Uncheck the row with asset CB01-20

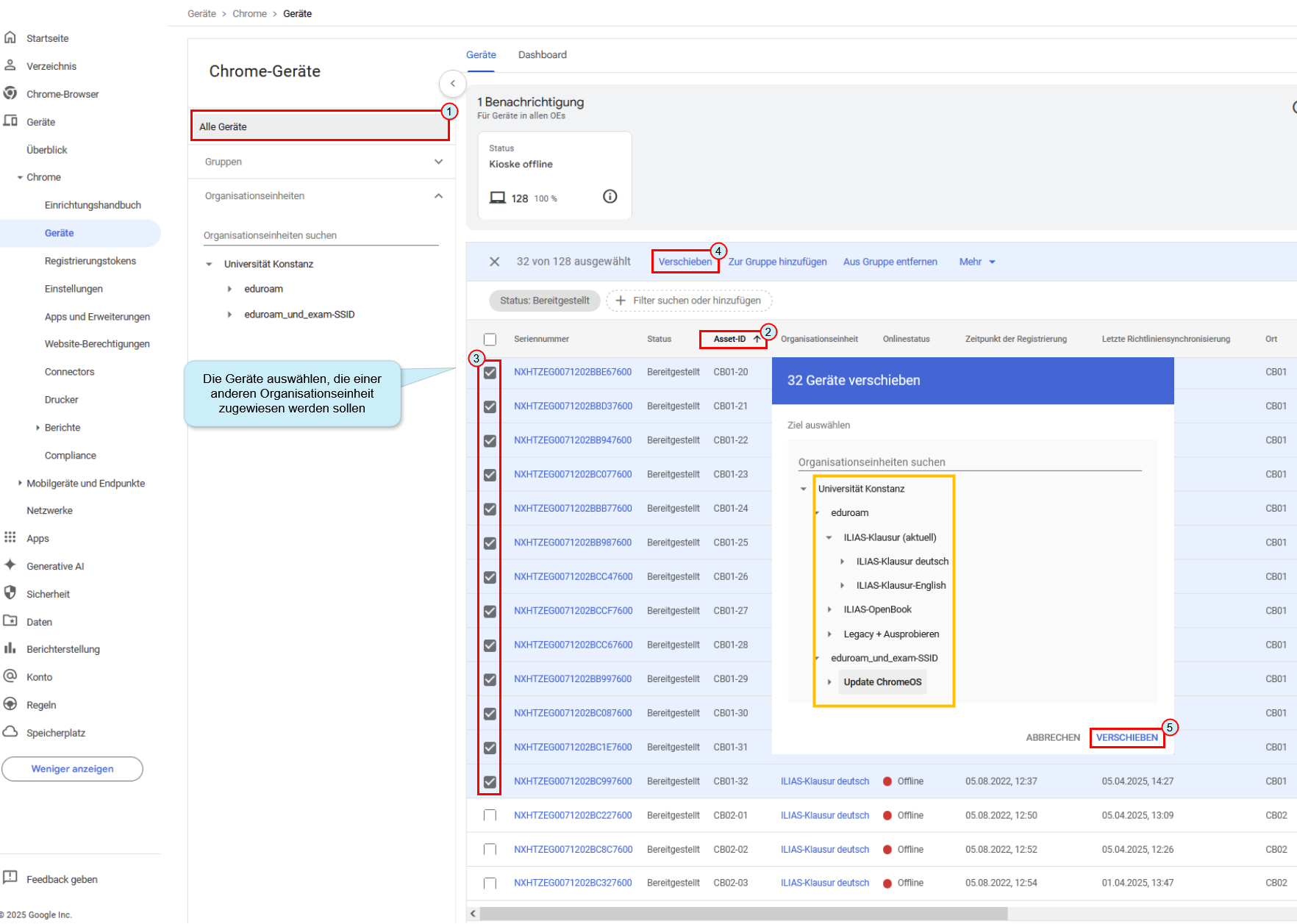pyautogui.click(x=490, y=373)
